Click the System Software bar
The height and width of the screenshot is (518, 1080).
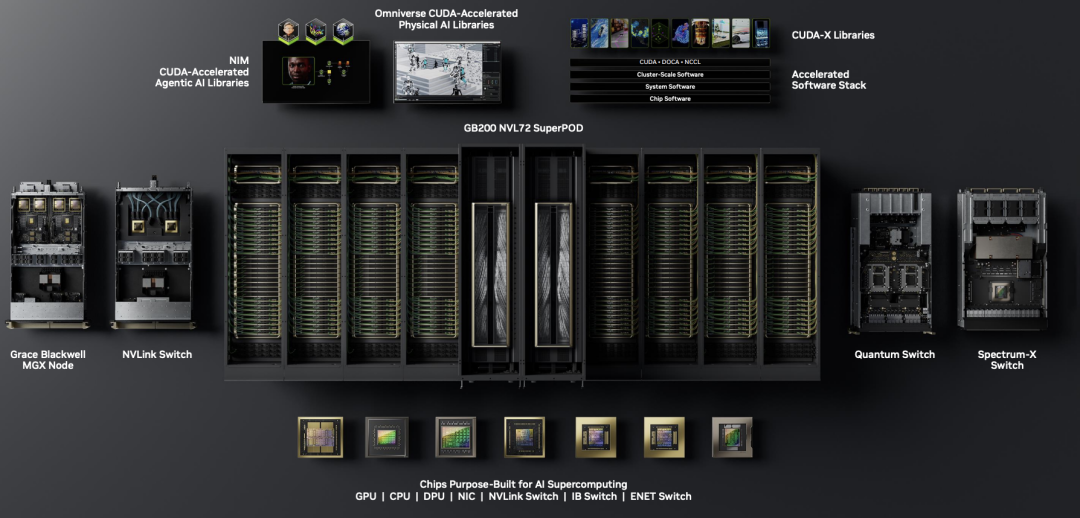[x=670, y=87]
